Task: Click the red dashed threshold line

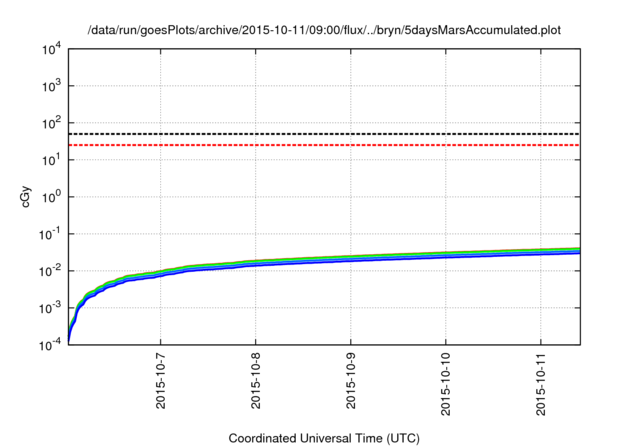Action: click(324, 145)
